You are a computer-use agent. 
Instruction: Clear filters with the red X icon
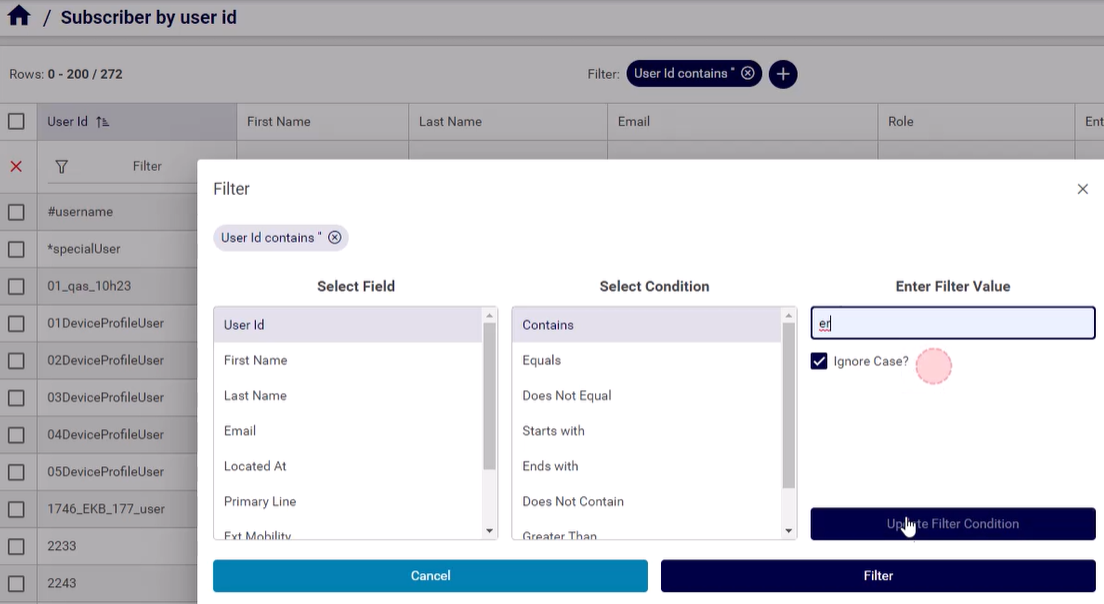[16, 166]
